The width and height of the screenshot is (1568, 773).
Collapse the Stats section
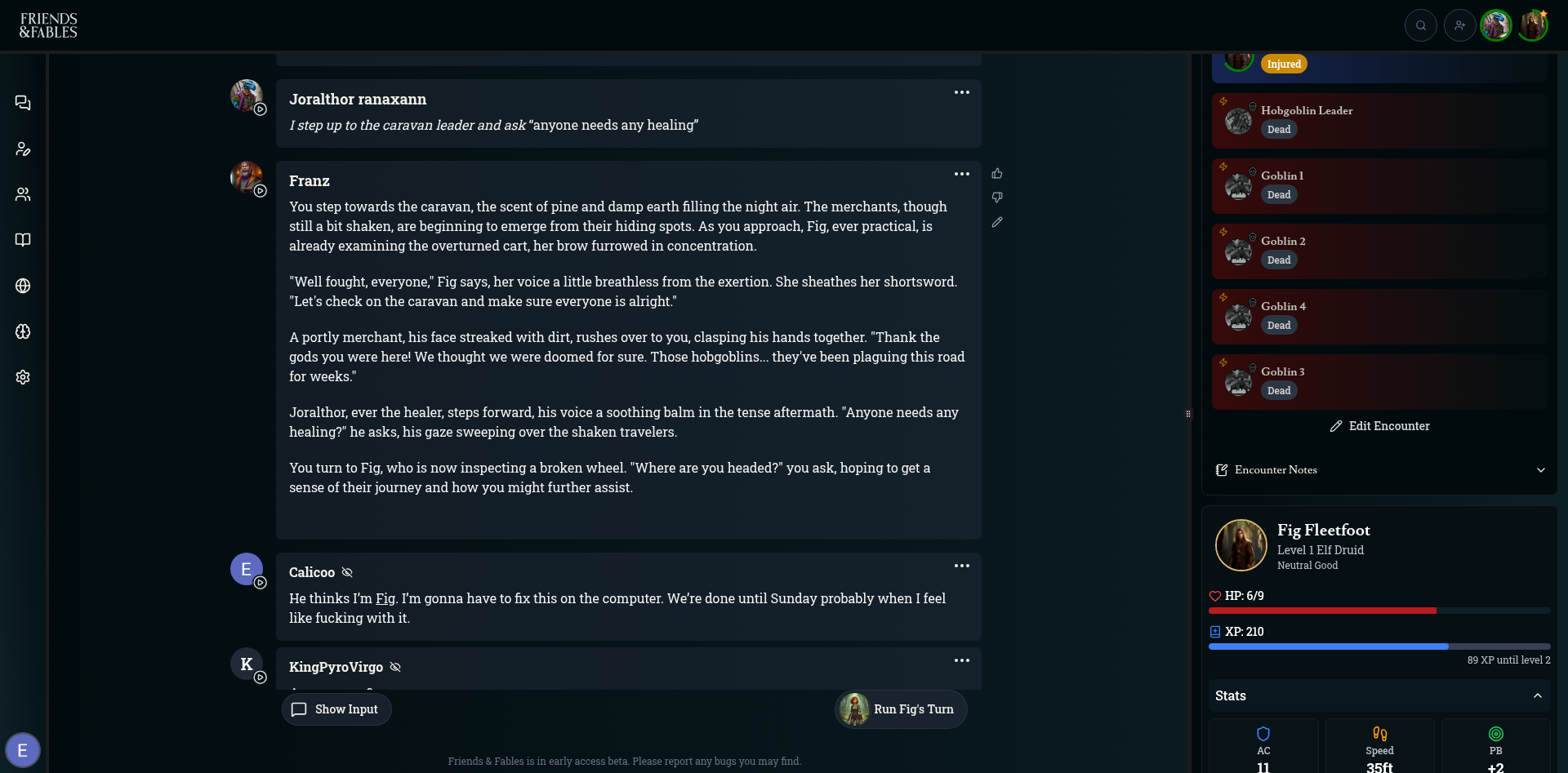coord(1538,695)
